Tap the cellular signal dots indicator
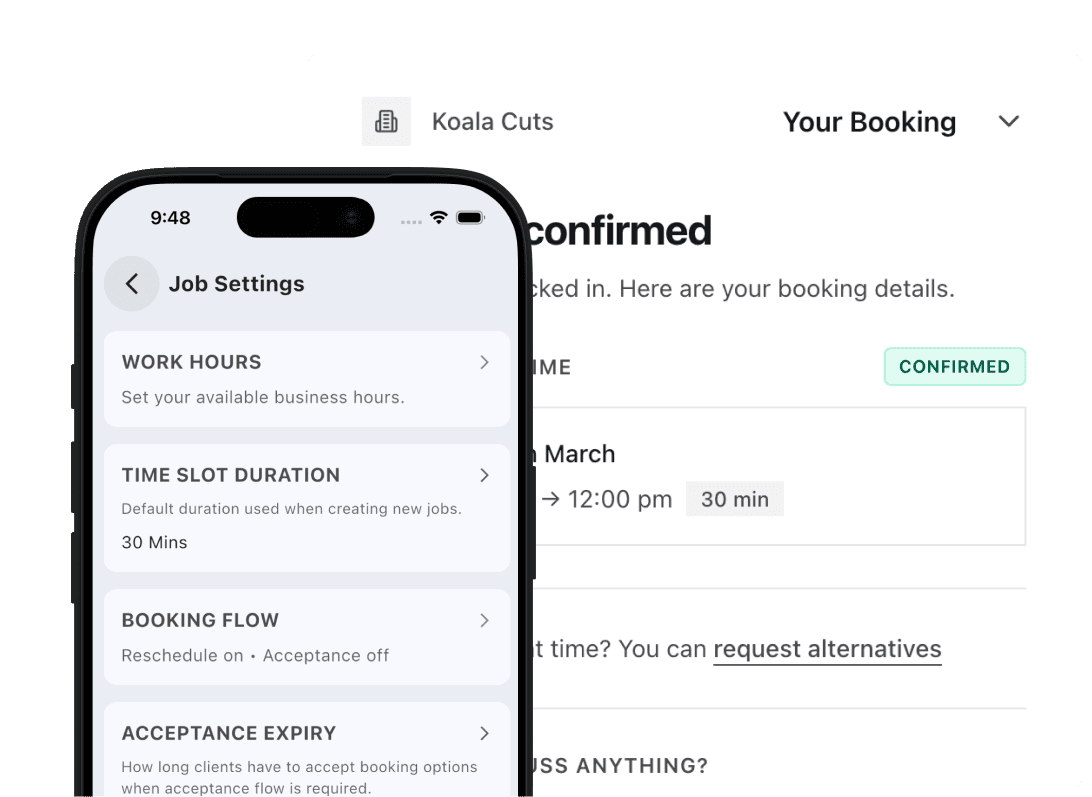 [x=411, y=219]
